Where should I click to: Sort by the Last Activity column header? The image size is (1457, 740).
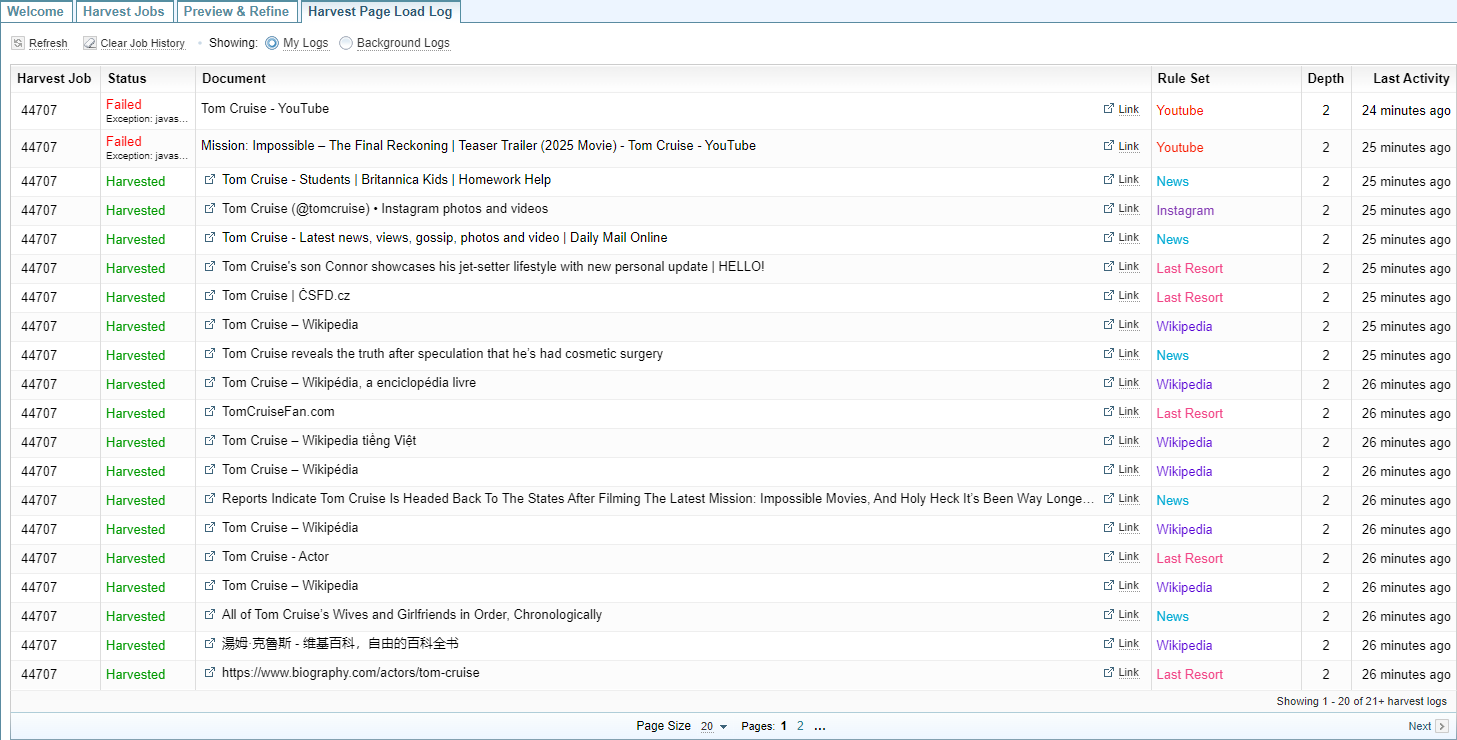click(1410, 78)
